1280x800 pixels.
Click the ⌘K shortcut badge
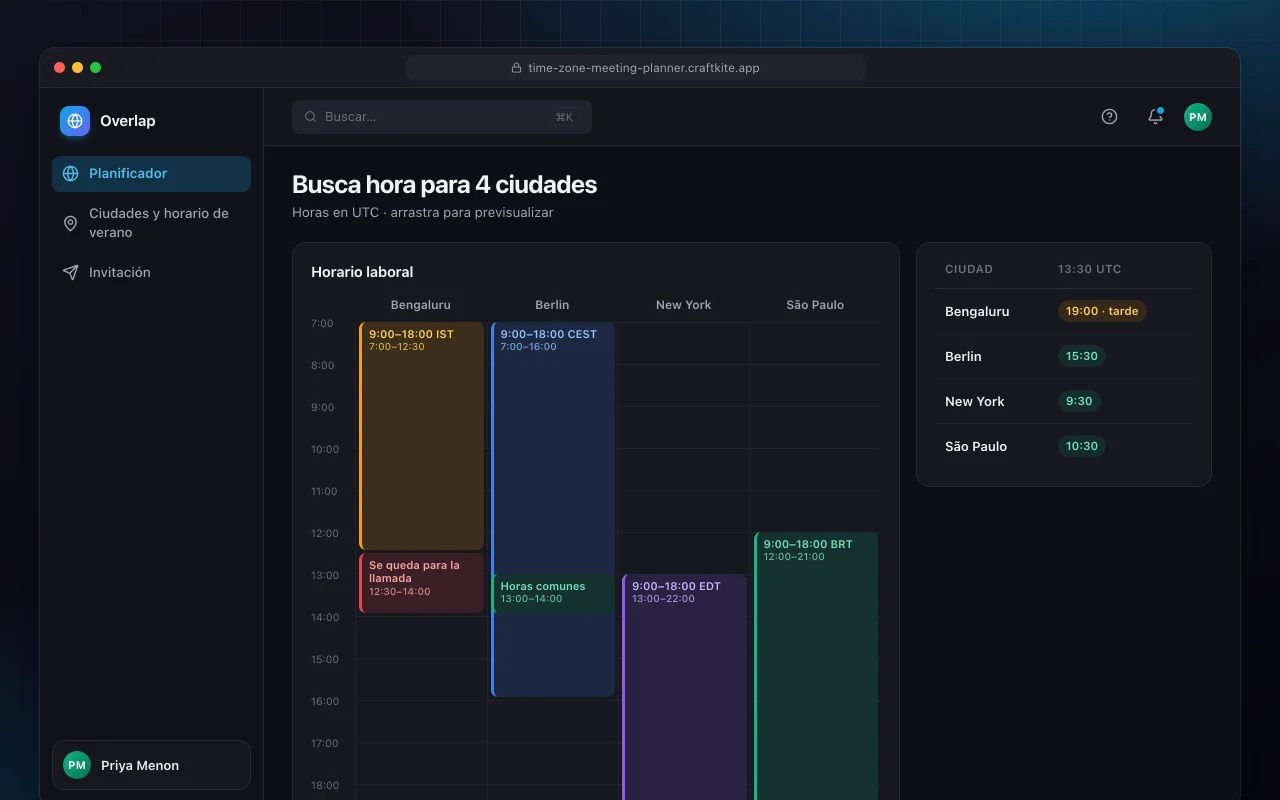[564, 117]
